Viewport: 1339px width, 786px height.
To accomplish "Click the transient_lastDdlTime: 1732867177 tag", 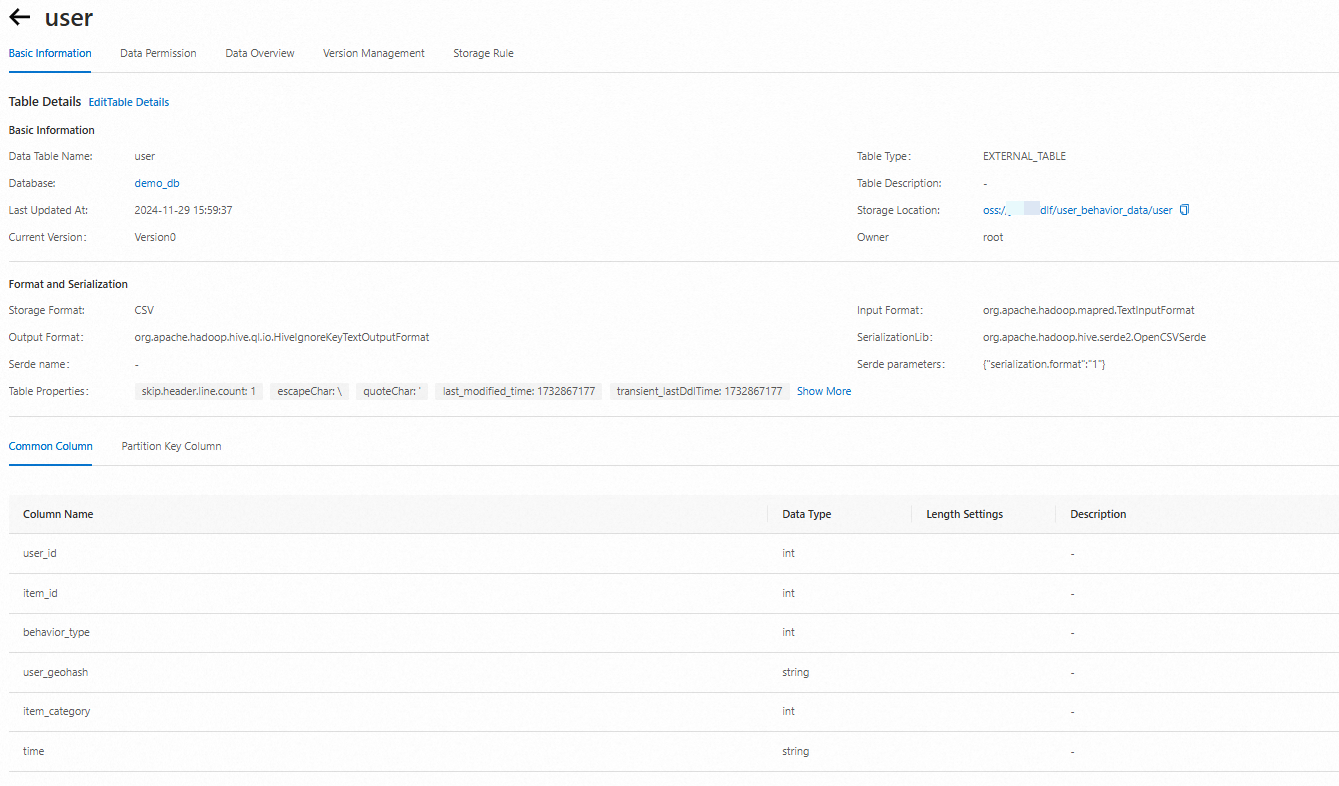I will point(700,391).
